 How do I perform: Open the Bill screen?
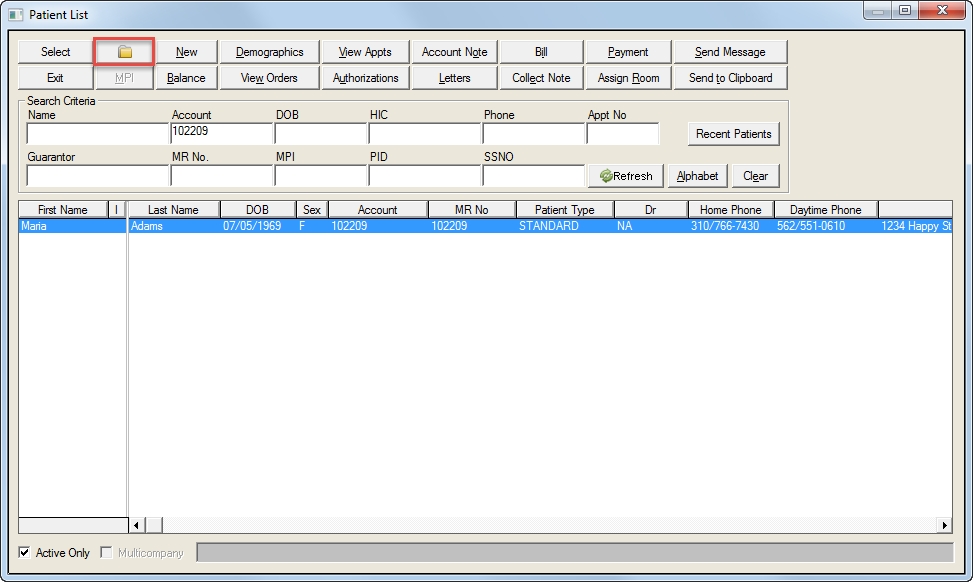pyautogui.click(x=540, y=51)
